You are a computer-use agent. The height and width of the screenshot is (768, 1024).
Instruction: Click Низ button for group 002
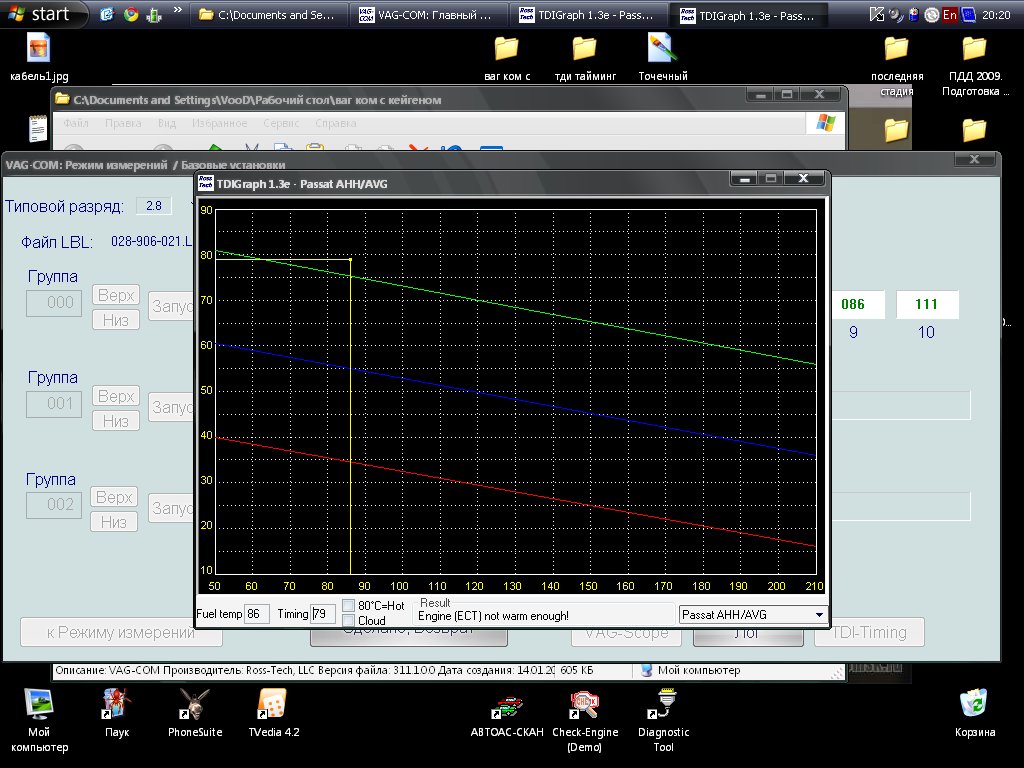114,522
